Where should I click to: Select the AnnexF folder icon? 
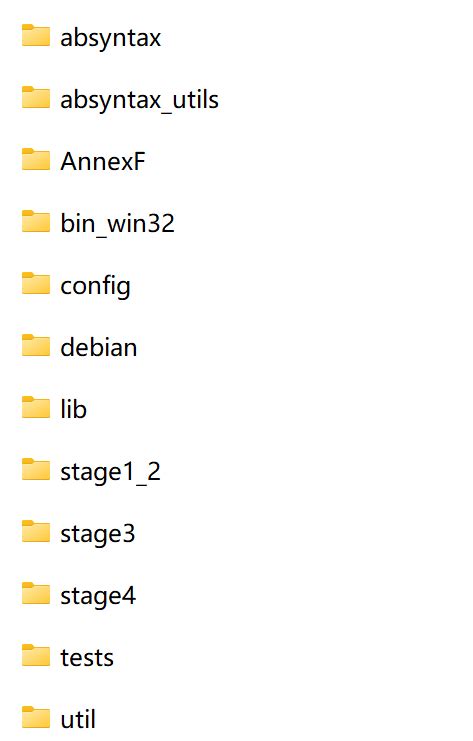coord(36,159)
